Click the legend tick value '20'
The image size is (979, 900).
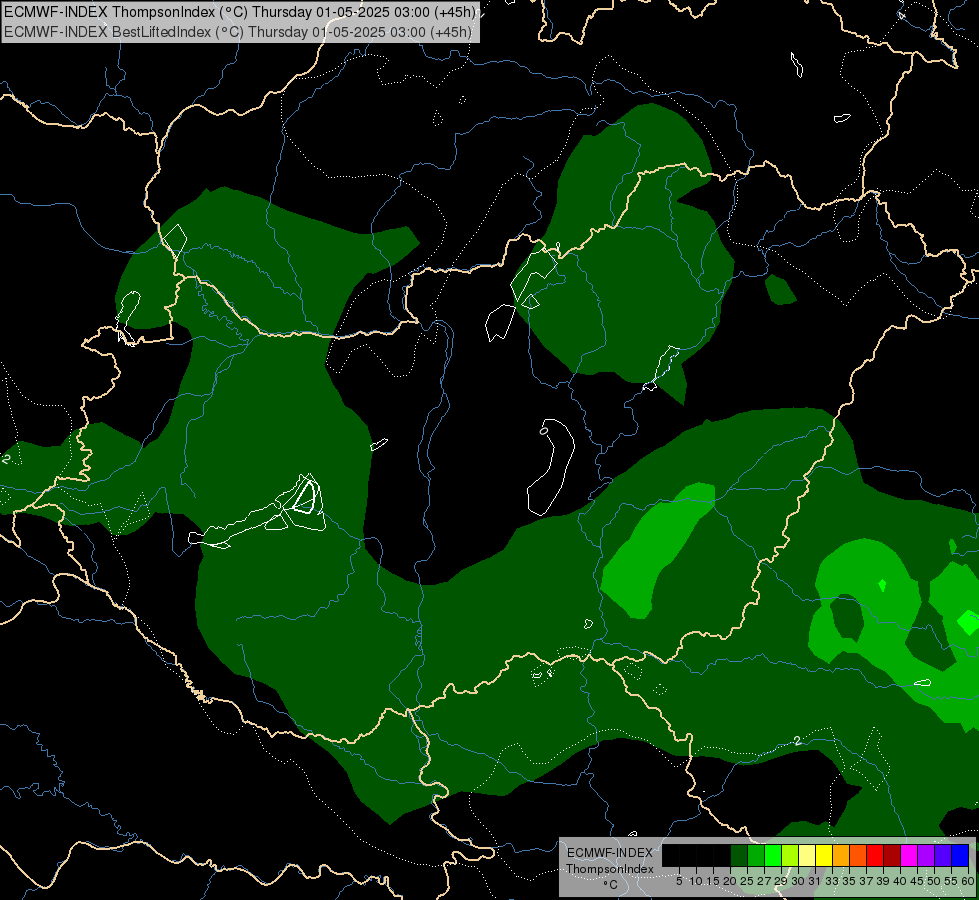click(729, 881)
